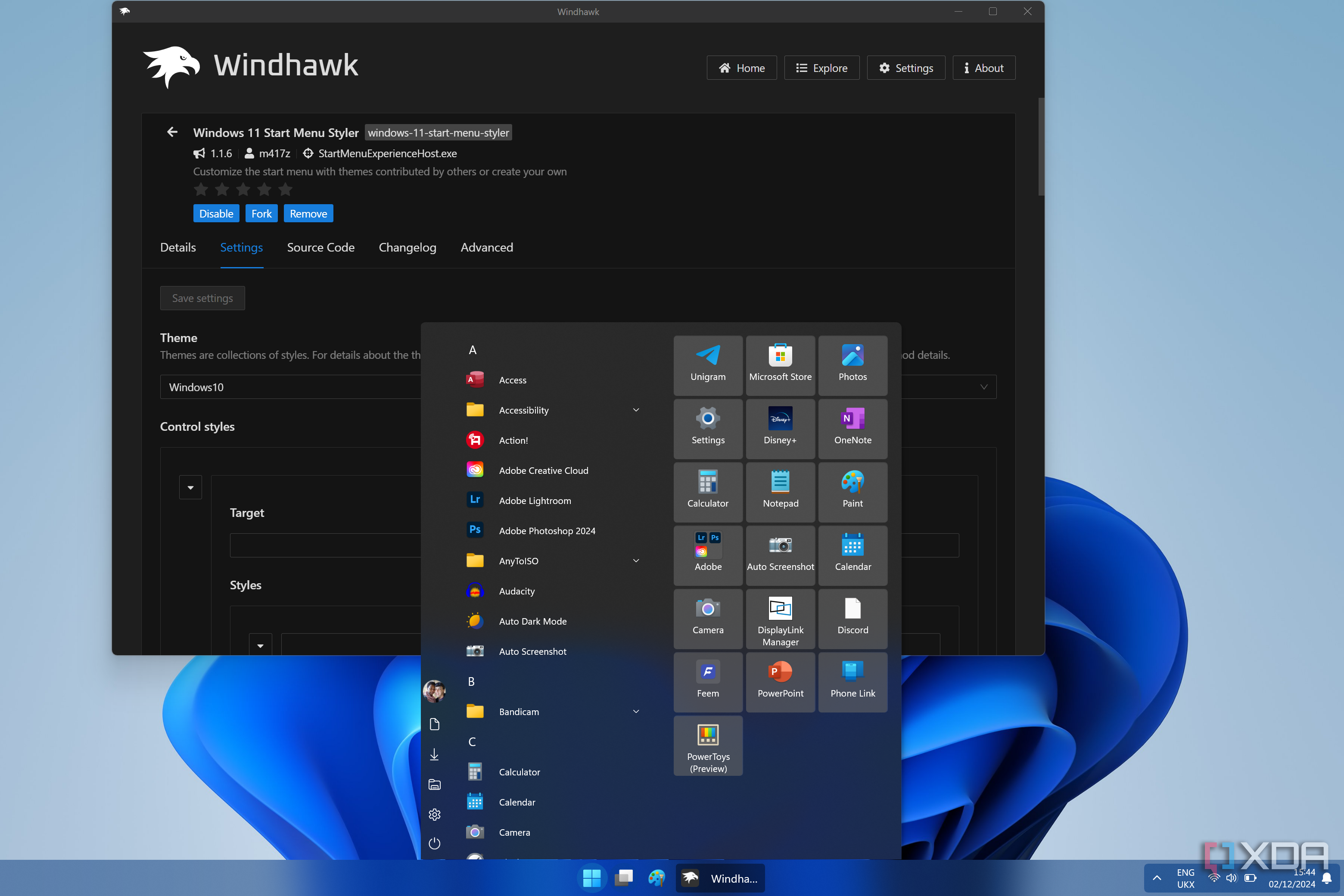The height and width of the screenshot is (896, 1344).
Task: Open the Unigram tile in Start menu
Action: 708,365
